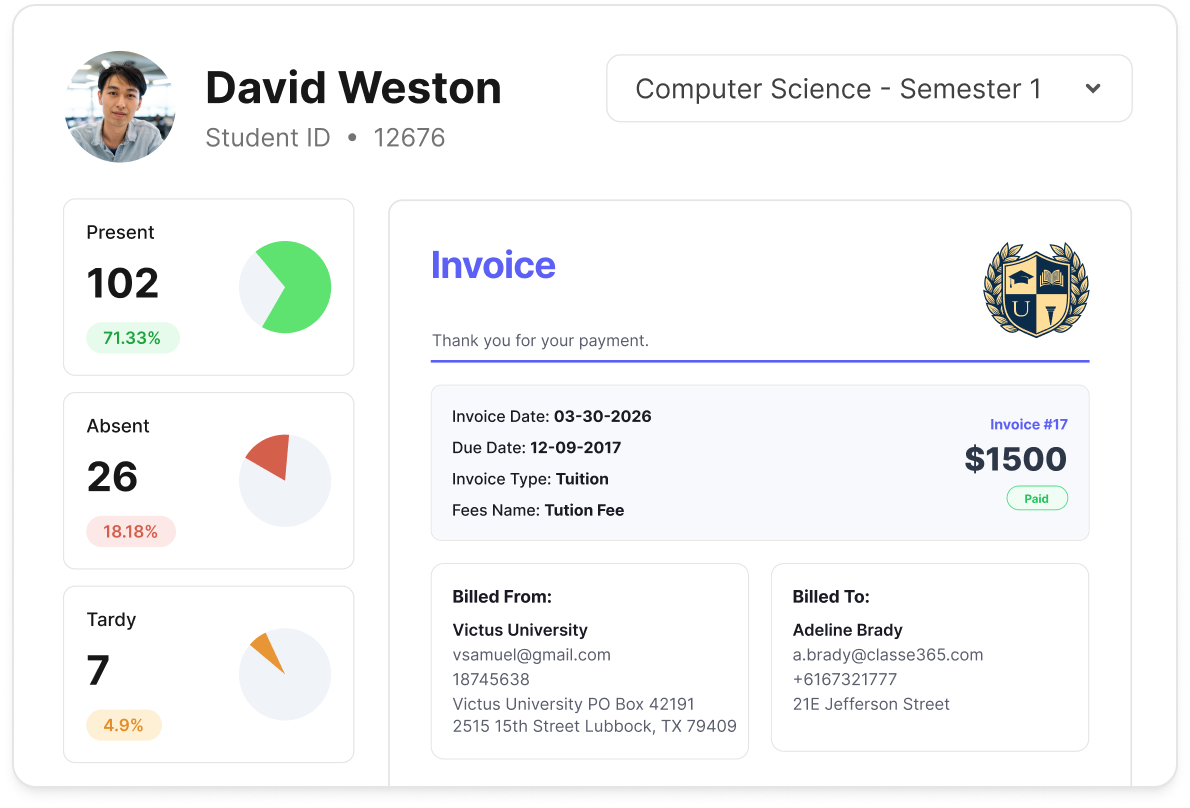Click the student ID number 12676
The image size is (1190, 808).
tap(409, 137)
